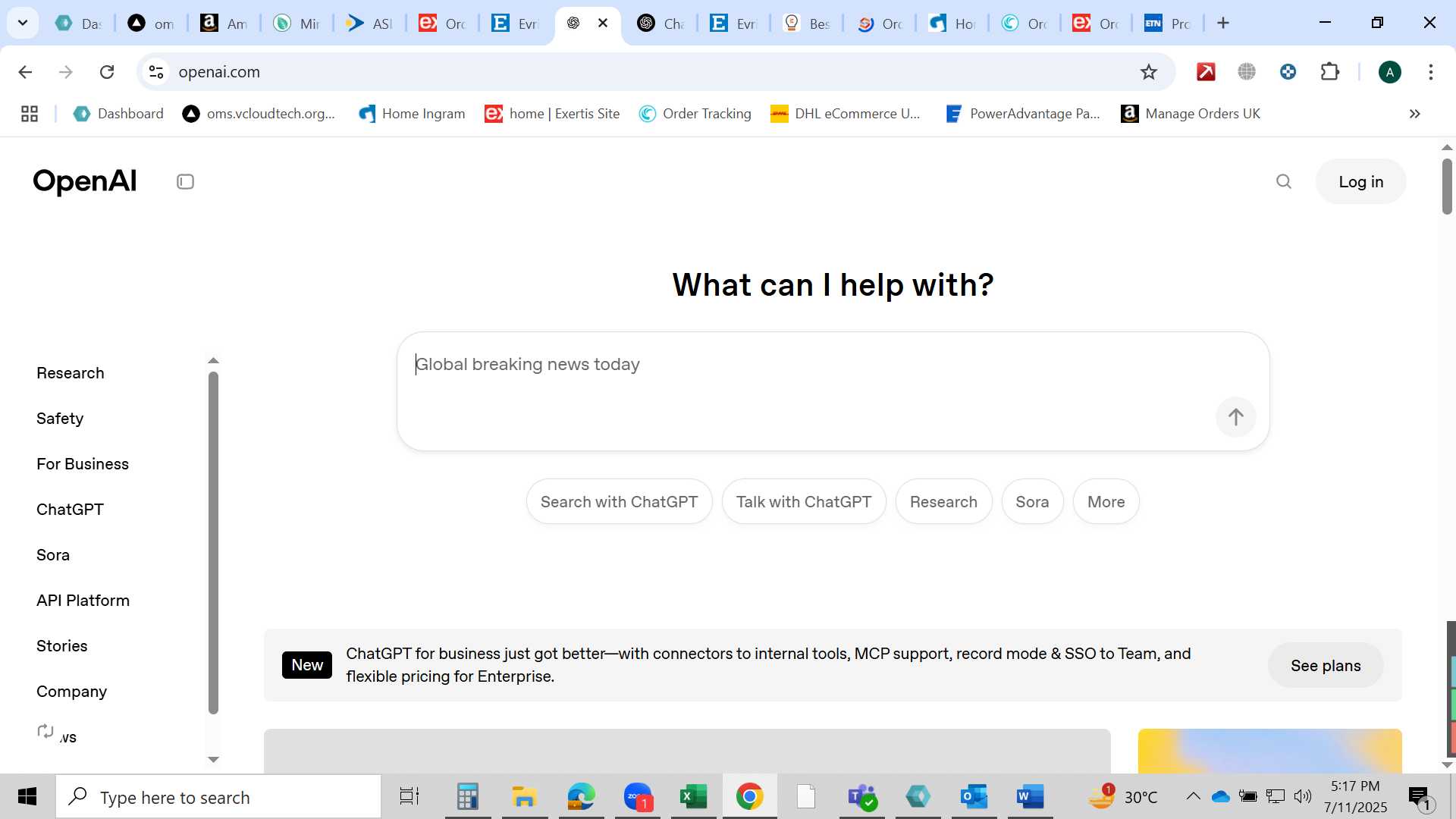The height and width of the screenshot is (819, 1456).
Task: Click the sidebar scrollbar up arrow
Action: coord(213,361)
